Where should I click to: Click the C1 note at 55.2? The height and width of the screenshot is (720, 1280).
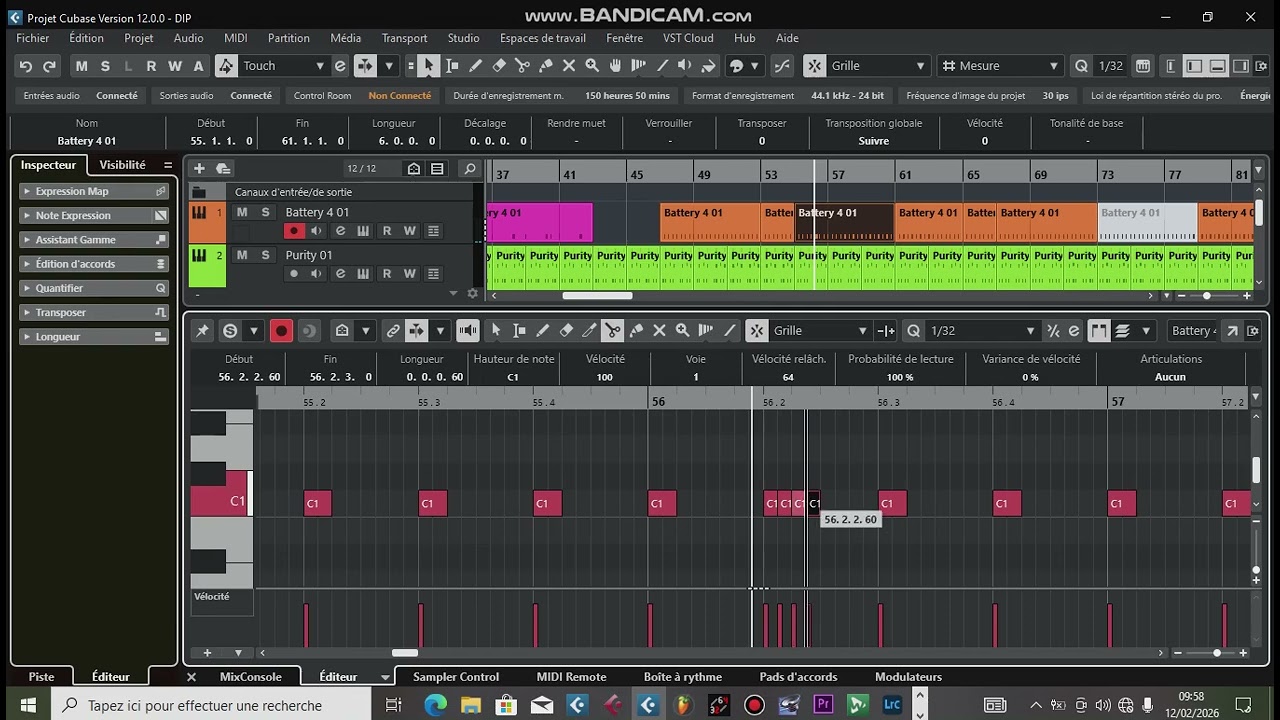click(317, 503)
